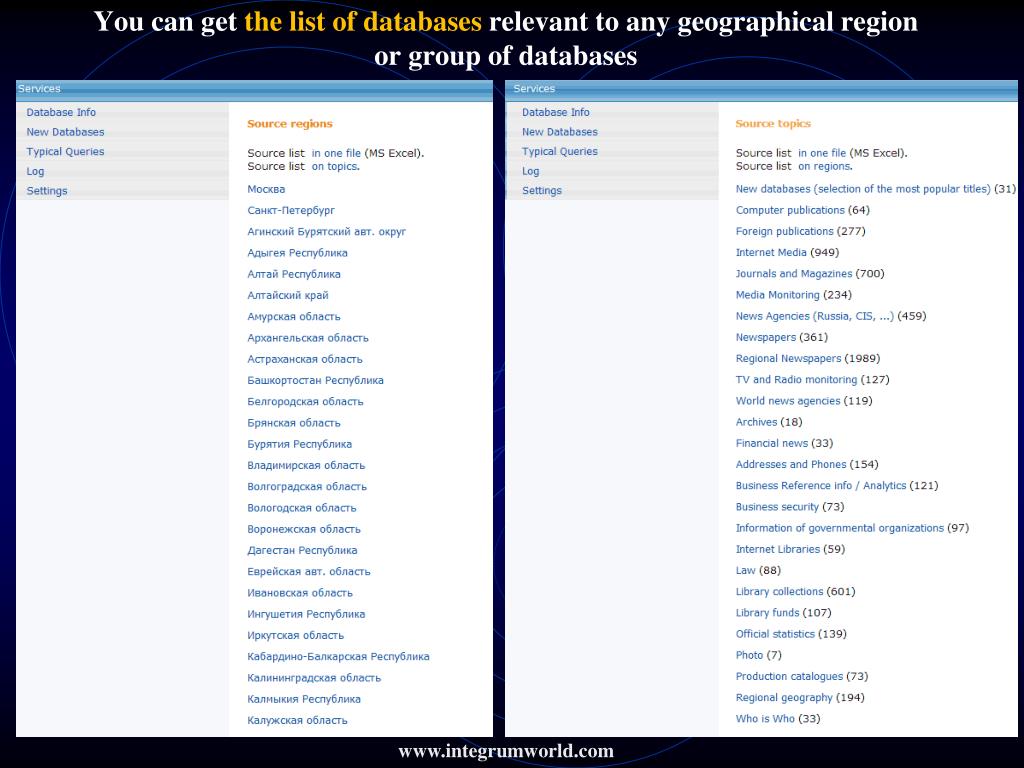Open the Воронежская область link
This screenshot has height=768, width=1024.
click(x=304, y=529)
